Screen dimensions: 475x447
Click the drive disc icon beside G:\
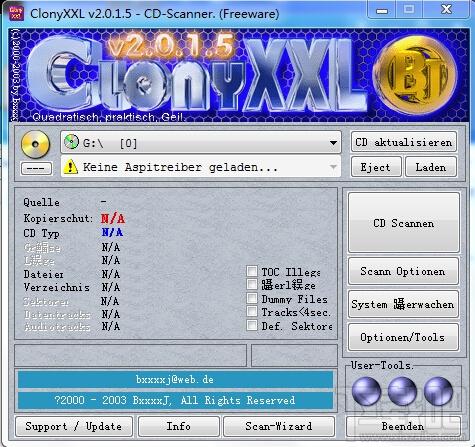[71, 142]
